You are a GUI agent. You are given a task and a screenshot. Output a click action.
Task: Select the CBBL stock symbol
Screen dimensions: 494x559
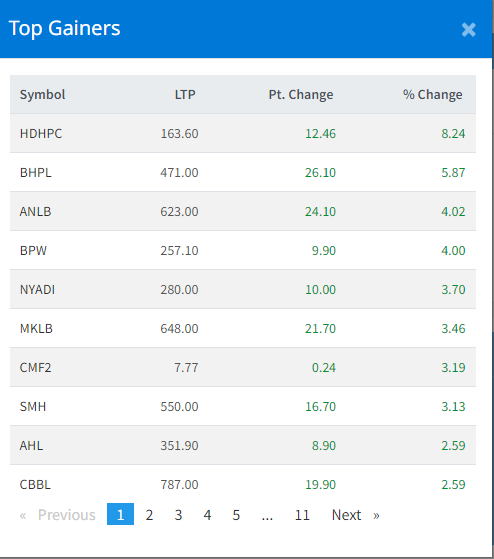click(x=35, y=484)
